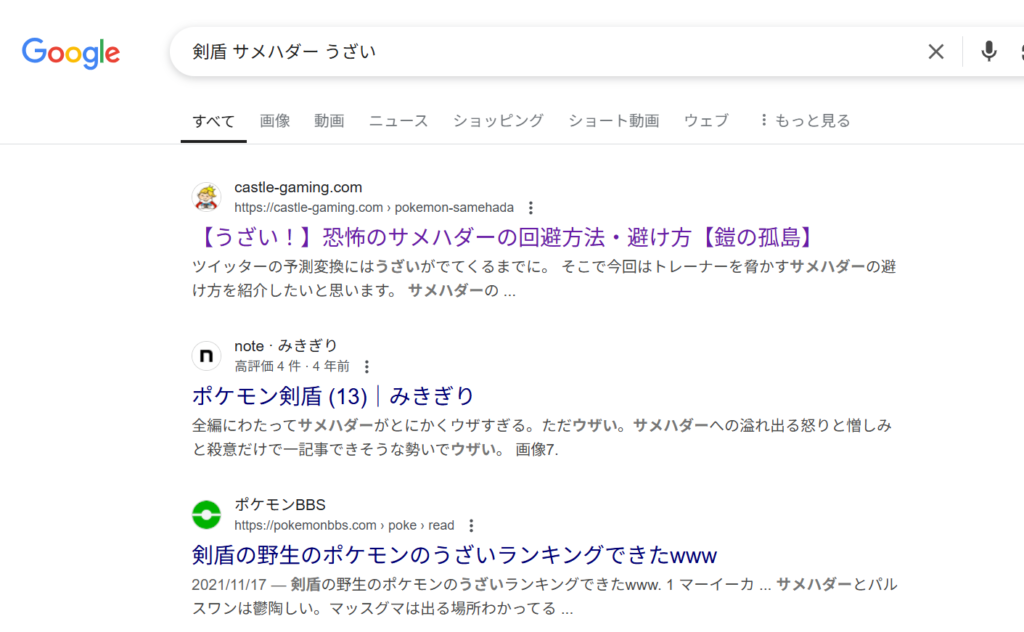This screenshot has width=1024, height=632.
Task: Click the note · みきぎり source name
Action: coord(286,346)
